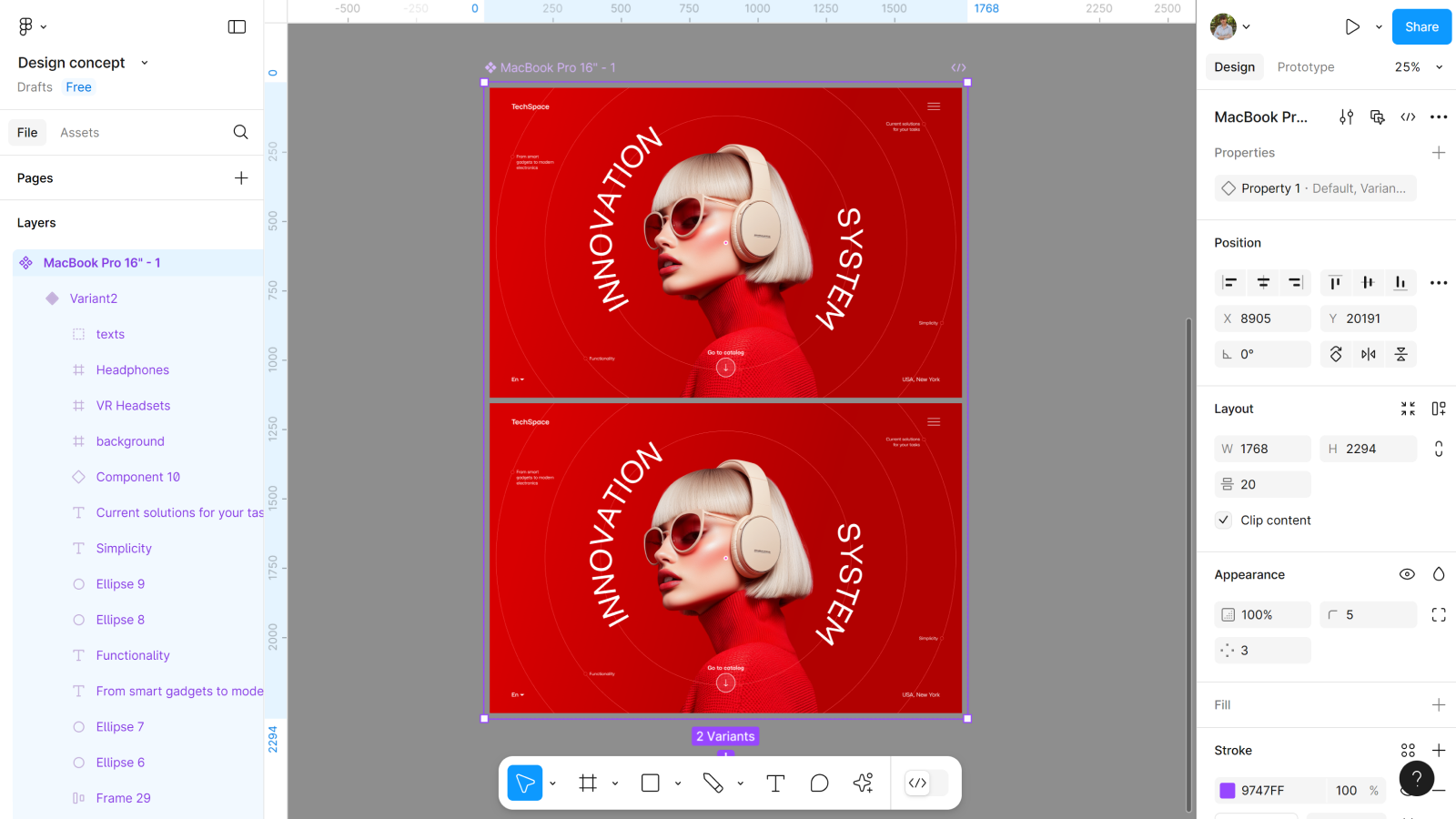Select the Pen tool in bottom toolbar
Image resolution: width=1456 pixels, height=819 pixels.
tap(713, 783)
